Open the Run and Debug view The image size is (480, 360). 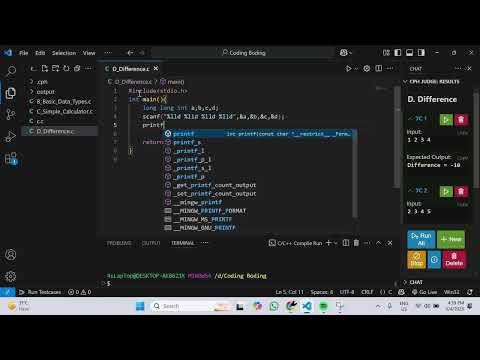pyautogui.click(x=10, y=137)
